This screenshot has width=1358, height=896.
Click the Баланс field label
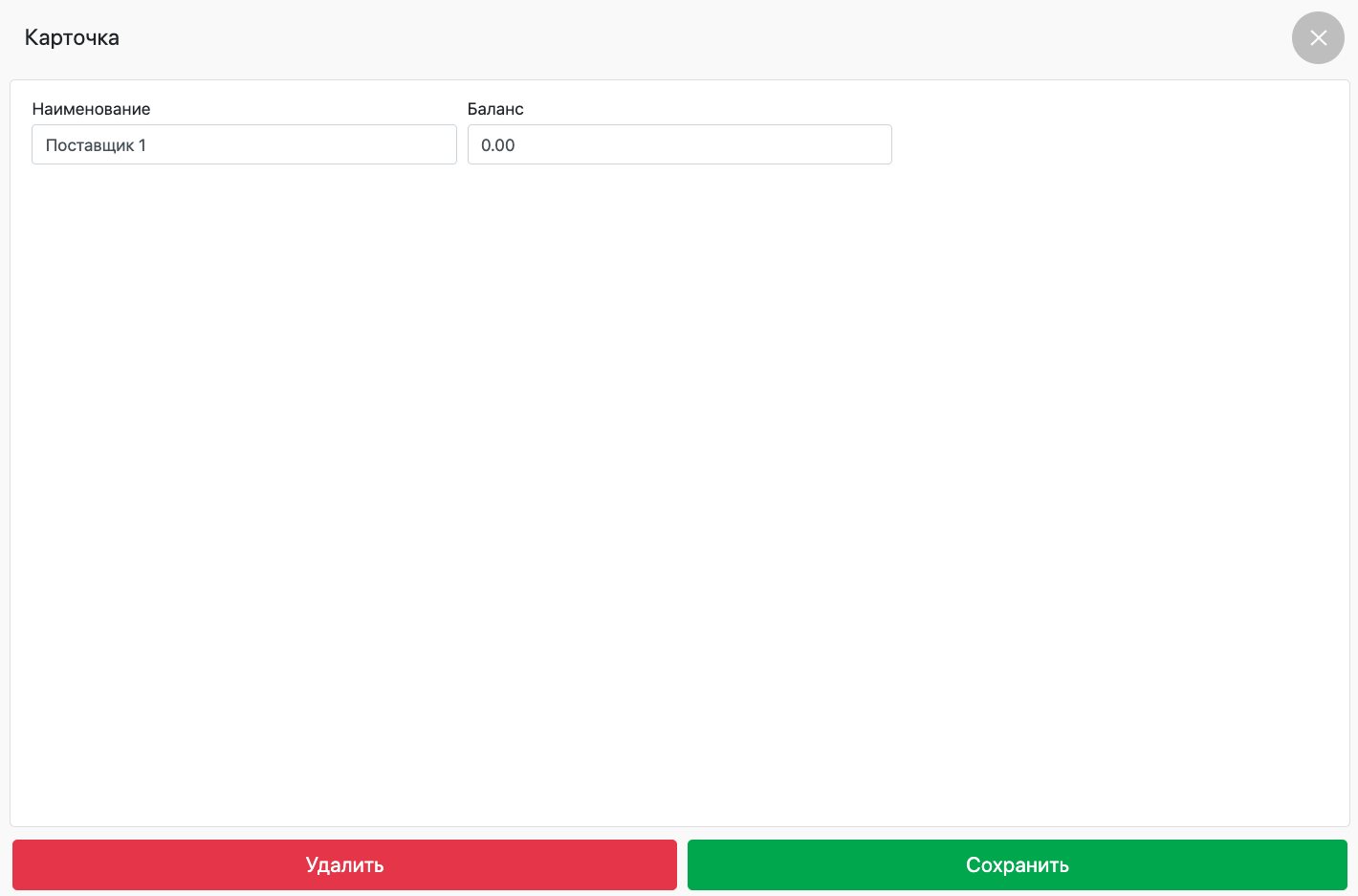tap(495, 109)
